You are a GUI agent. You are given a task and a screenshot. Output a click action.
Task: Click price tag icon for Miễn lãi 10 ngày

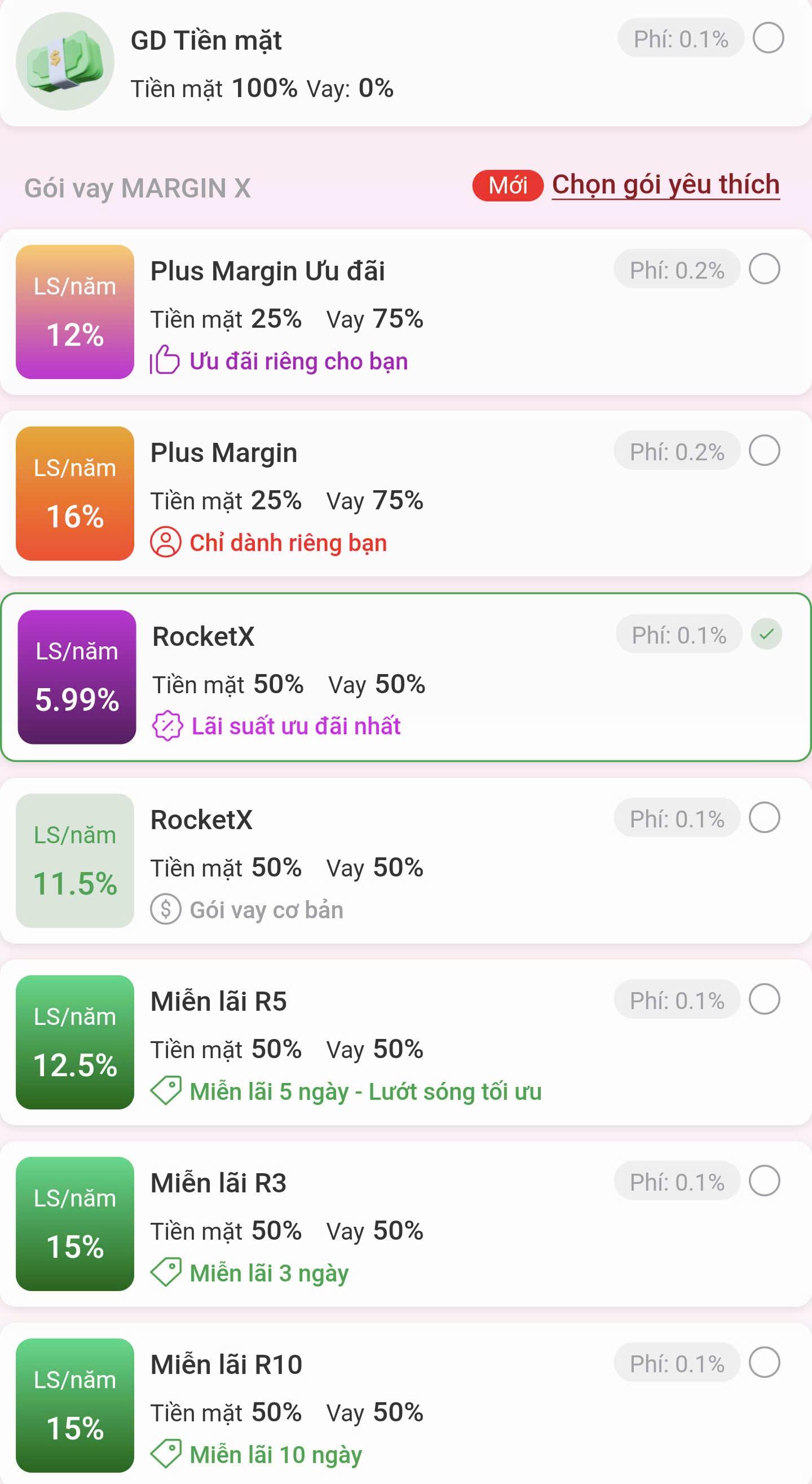coord(165,1453)
